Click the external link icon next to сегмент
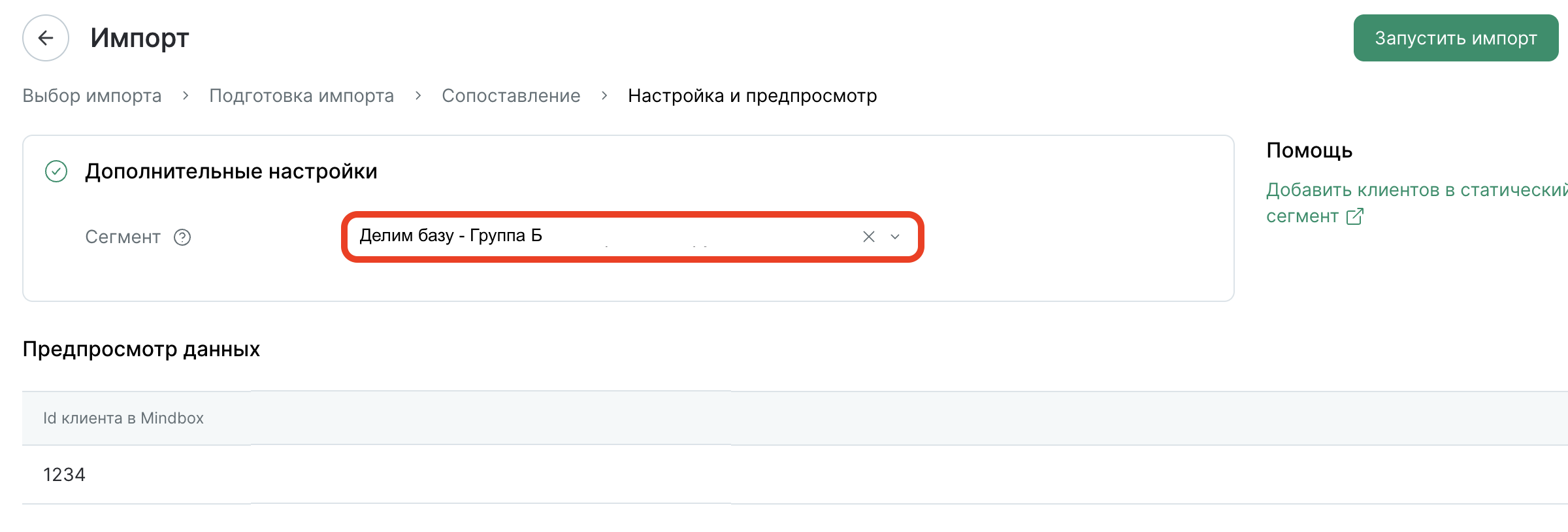The width and height of the screenshot is (1568, 532). [x=1355, y=216]
